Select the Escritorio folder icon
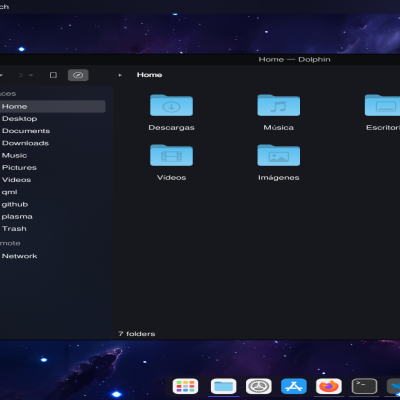This screenshot has width=400, height=400. 382,105
